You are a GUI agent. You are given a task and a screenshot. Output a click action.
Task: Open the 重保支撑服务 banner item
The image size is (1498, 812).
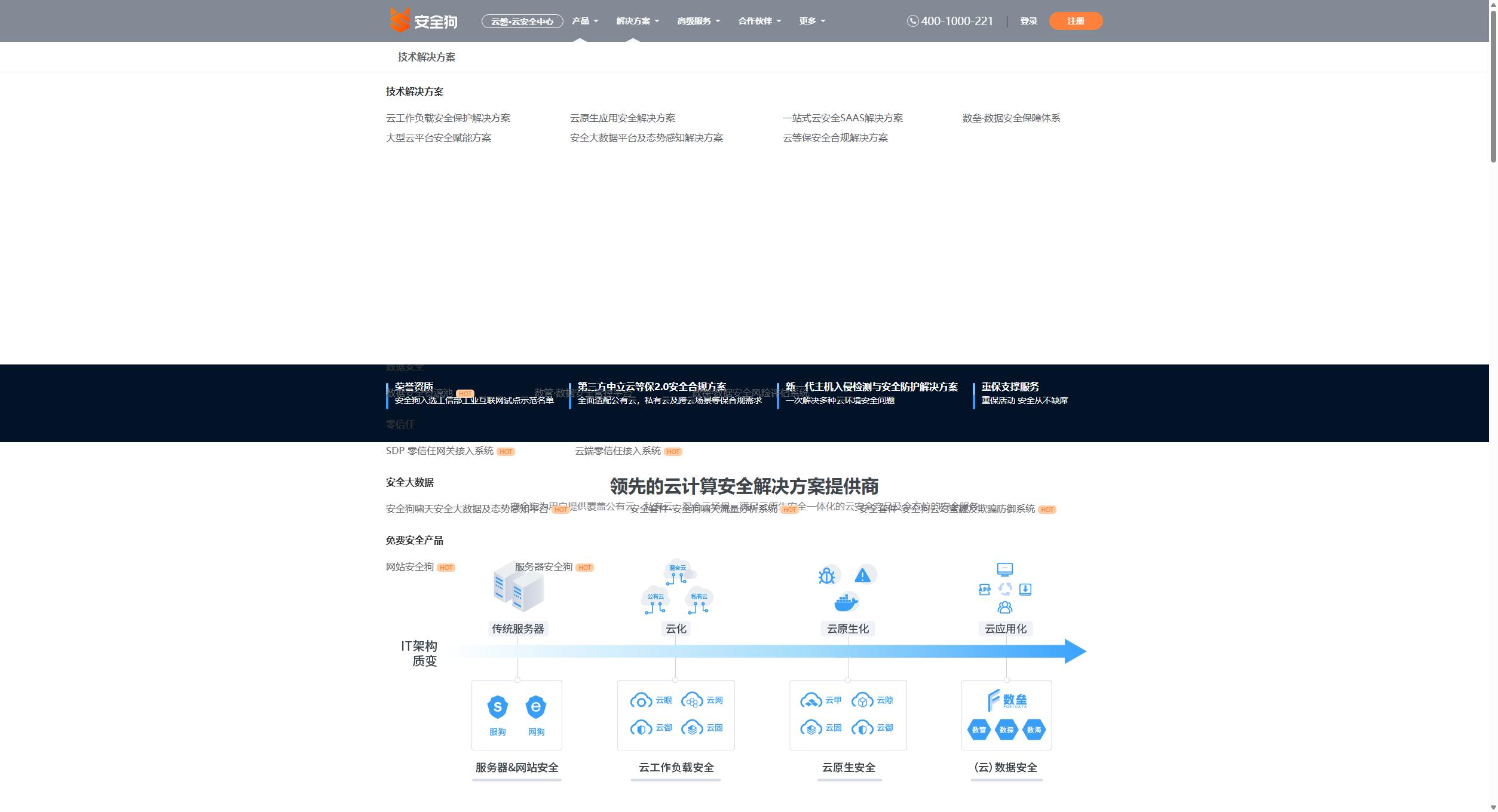(x=1021, y=393)
